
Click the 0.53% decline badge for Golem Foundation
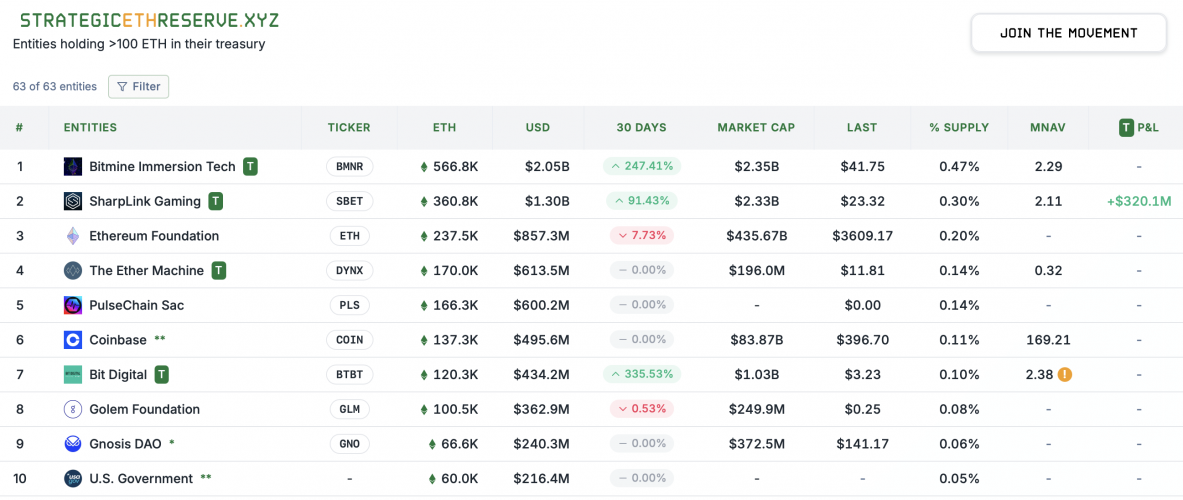(641, 410)
